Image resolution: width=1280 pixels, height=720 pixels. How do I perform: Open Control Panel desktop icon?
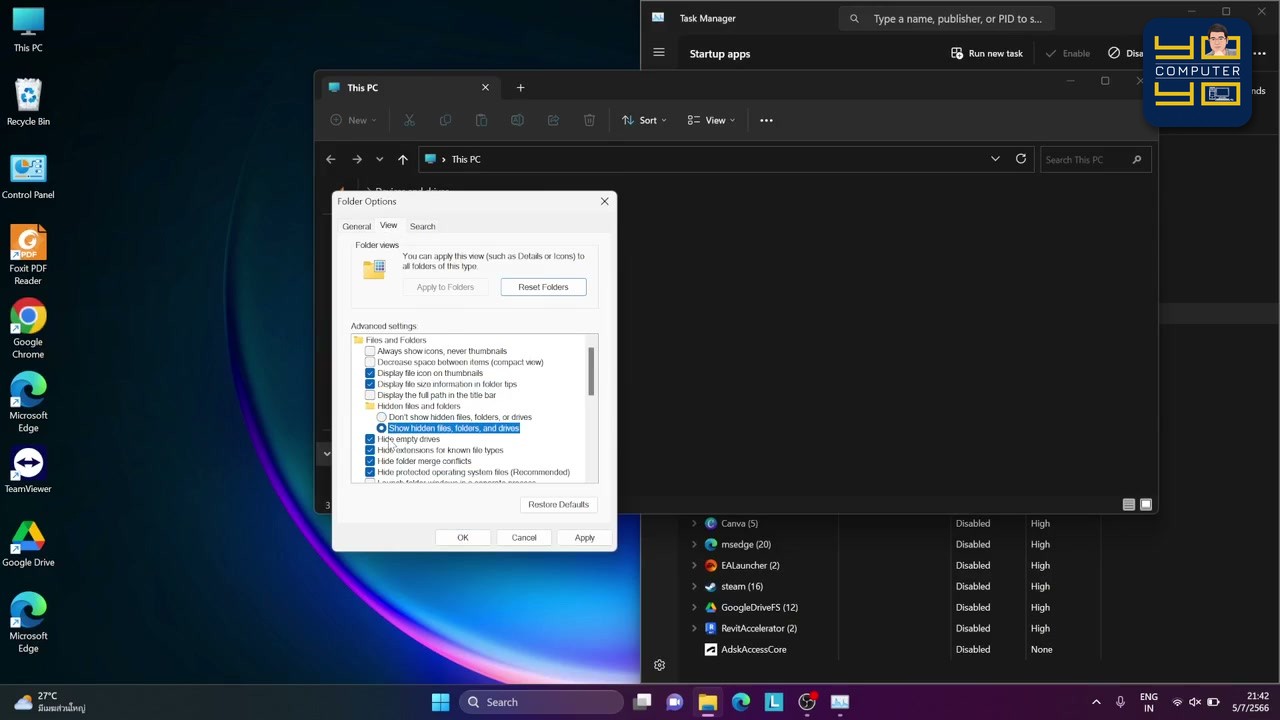28,176
